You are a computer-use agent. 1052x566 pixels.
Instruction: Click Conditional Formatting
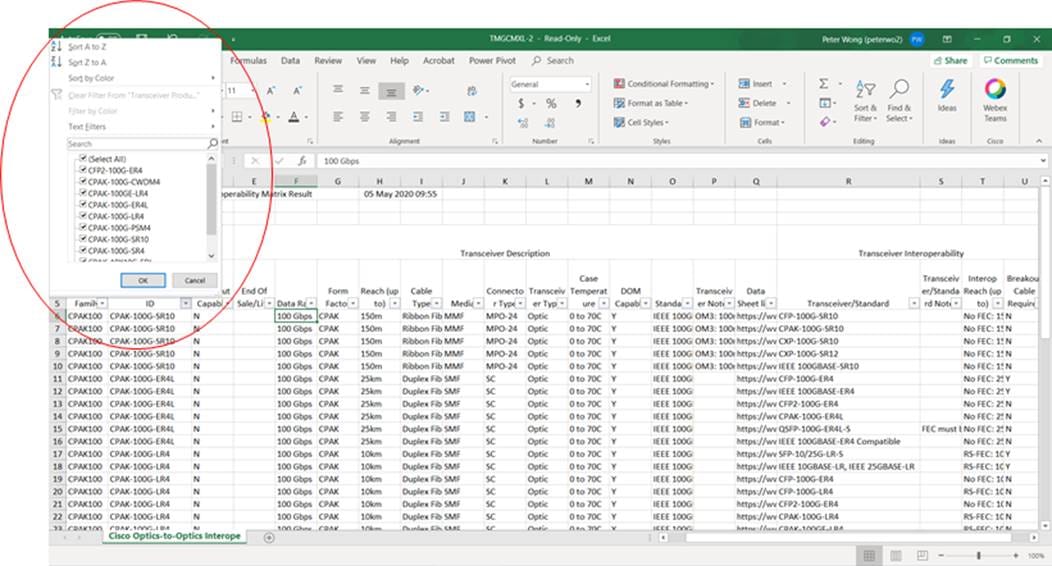point(664,84)
